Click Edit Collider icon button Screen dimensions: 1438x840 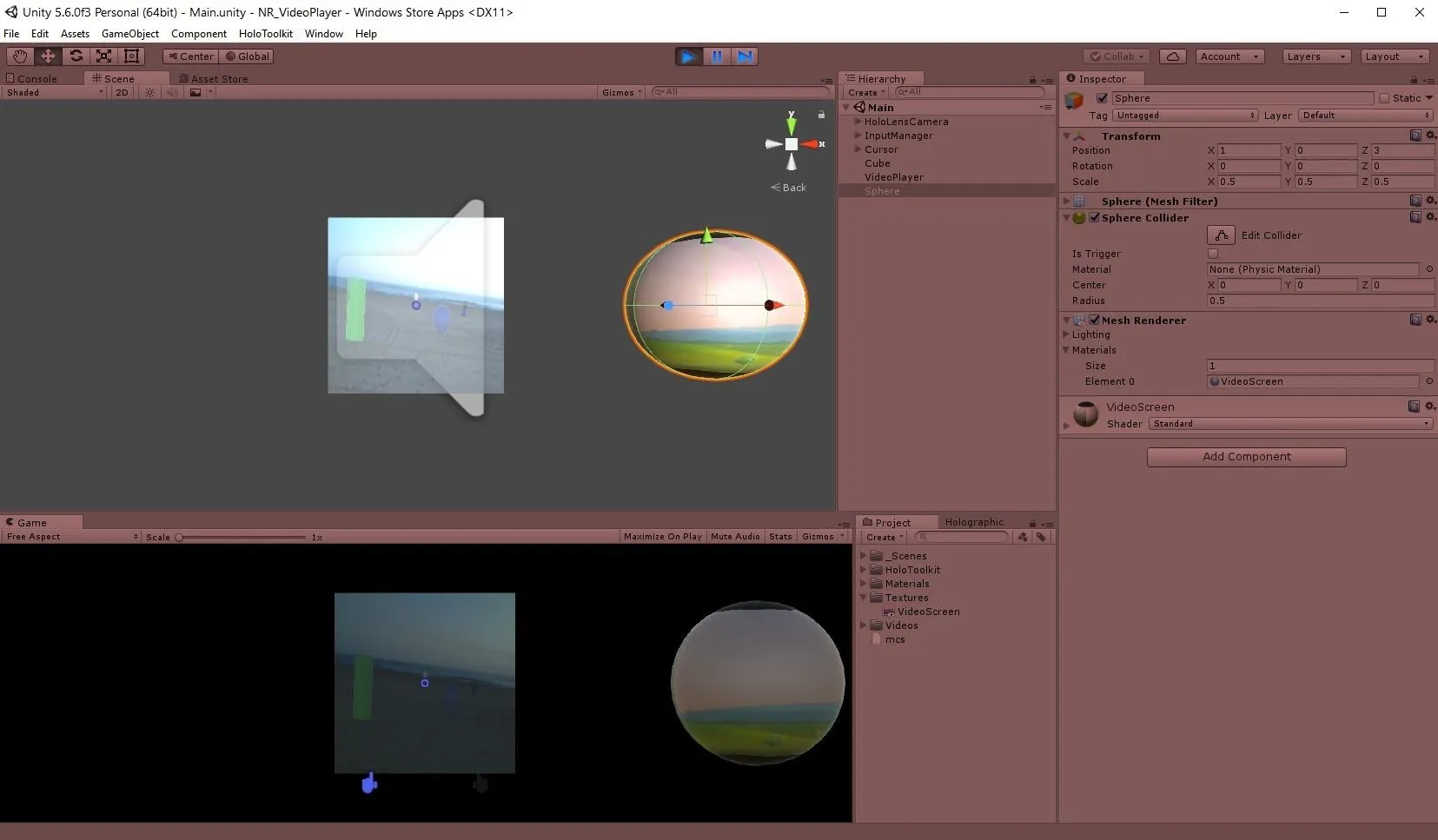[1221, 235]
